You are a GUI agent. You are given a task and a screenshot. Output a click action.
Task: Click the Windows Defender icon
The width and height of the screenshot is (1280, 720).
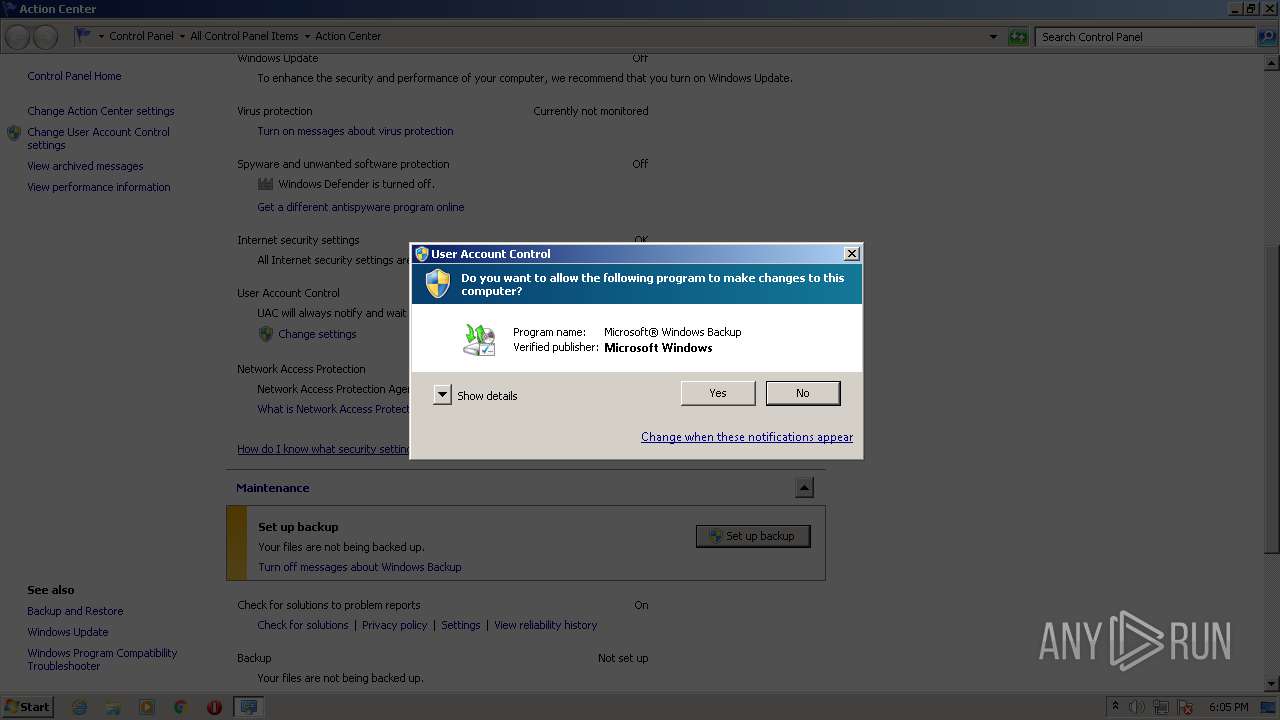(x=265, y=184)
